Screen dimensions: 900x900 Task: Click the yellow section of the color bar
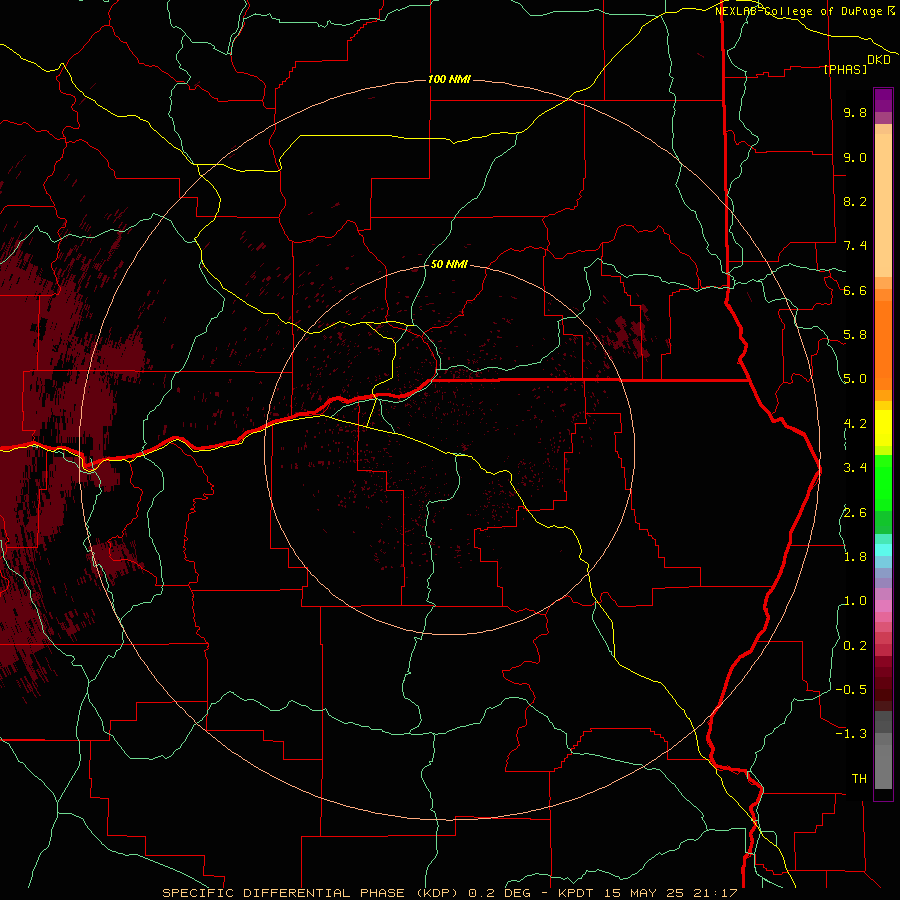pos(883,428)
